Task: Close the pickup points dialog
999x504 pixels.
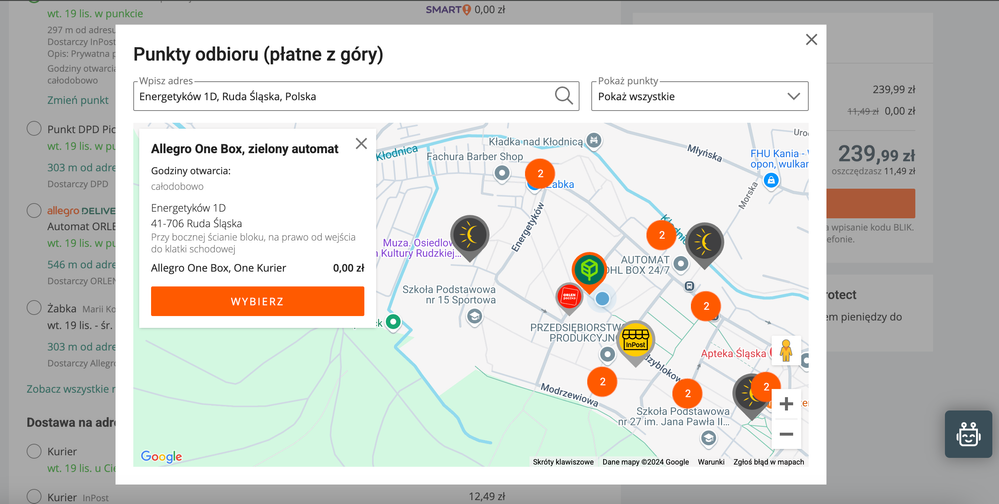Action: click(811, 40)
